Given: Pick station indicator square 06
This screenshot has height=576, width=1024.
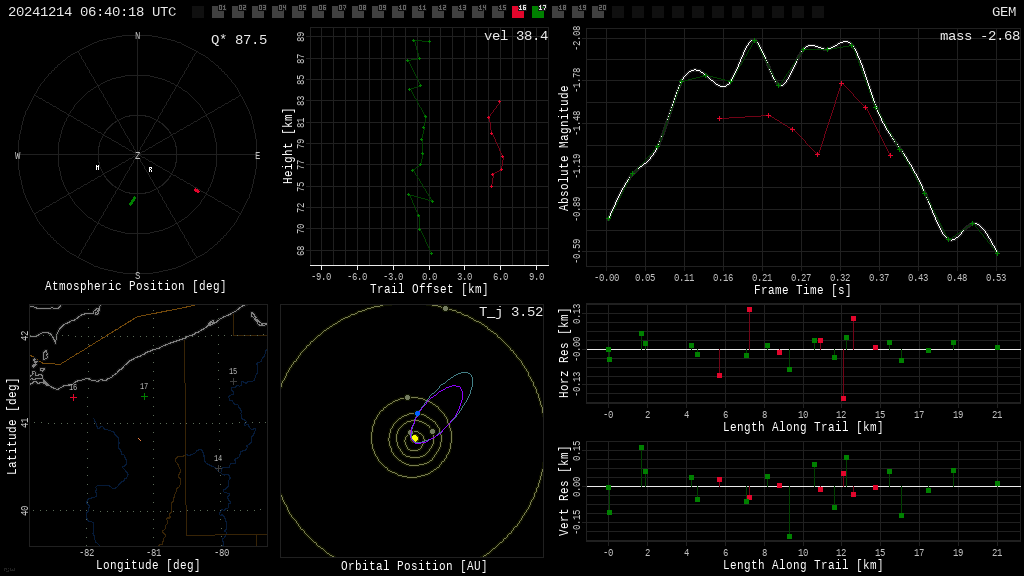Looking at the screenshot, I should pyautogui.click(x=318, y=12).
